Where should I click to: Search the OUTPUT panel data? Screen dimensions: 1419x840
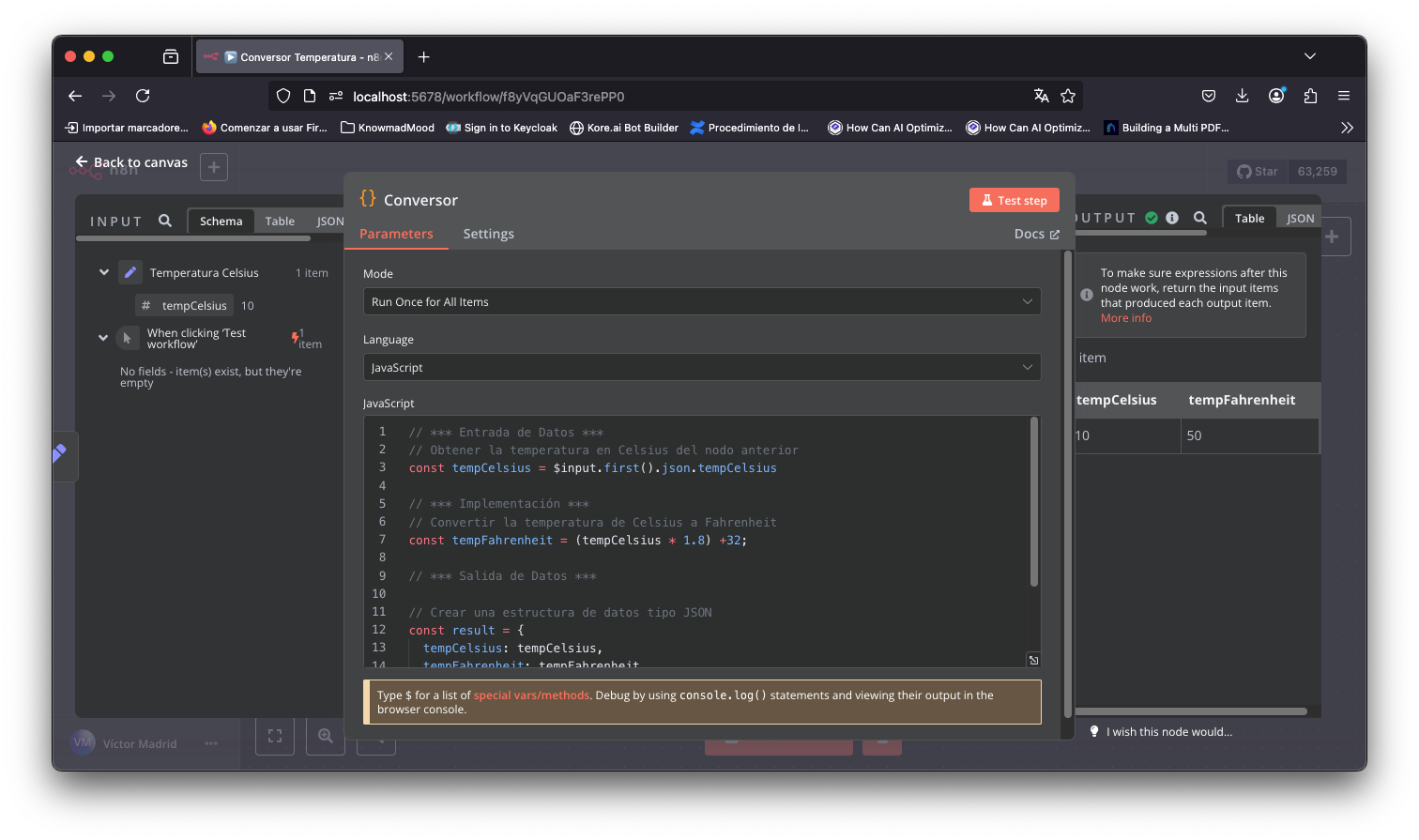[1199, 218]
